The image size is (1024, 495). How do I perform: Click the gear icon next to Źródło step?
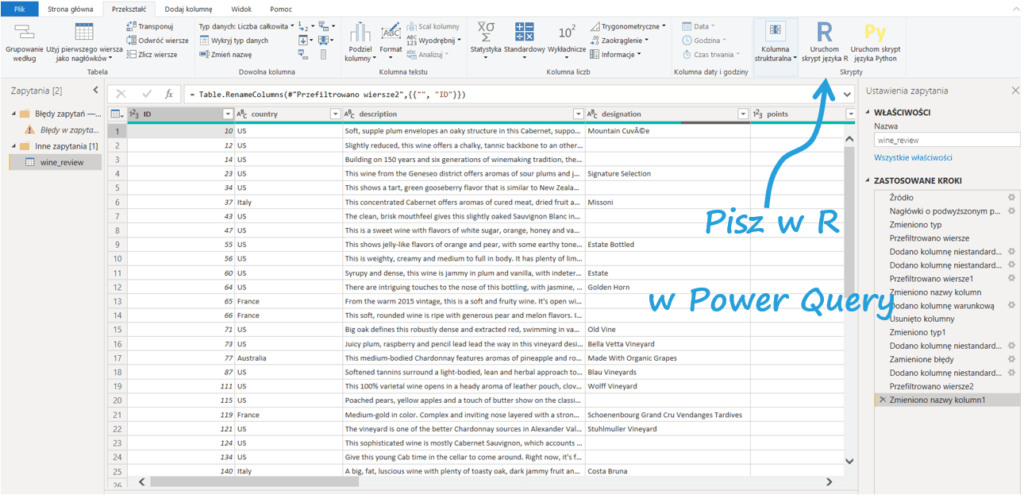(1011, 197)
